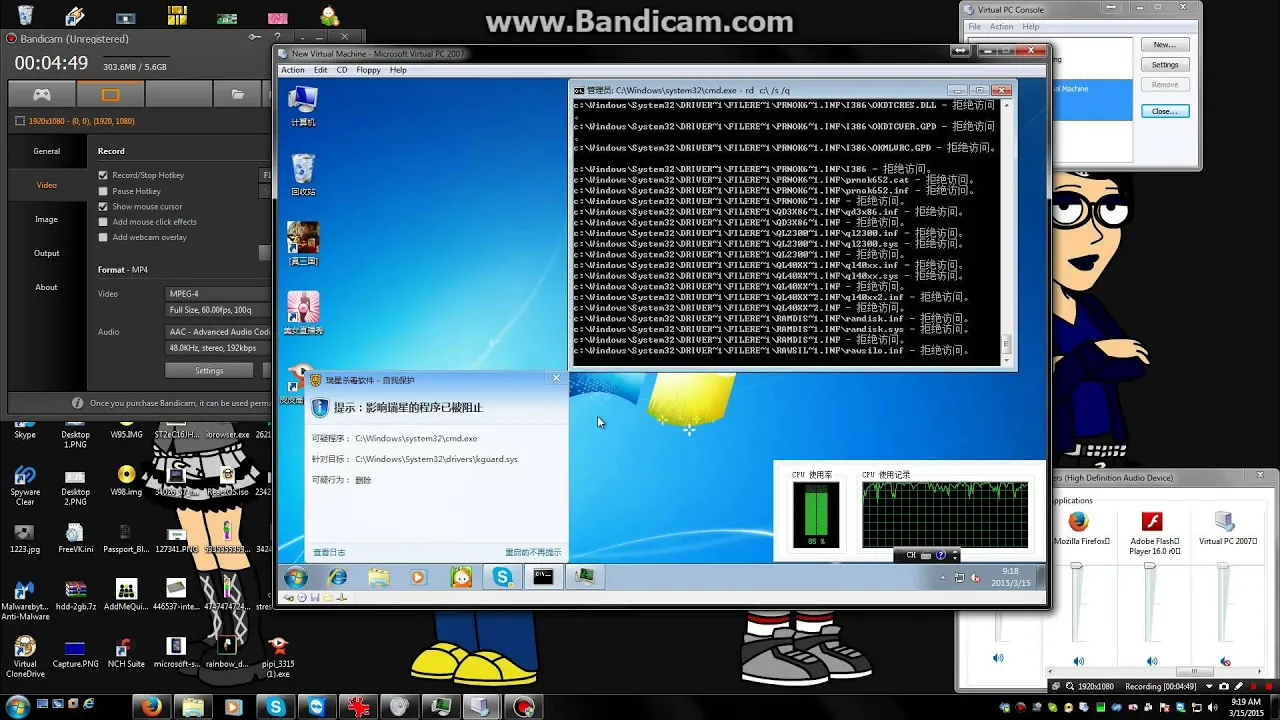This screenshot has width=1280, height=720.
Task: Click Internet Explorer in guest taskbar
Action: [338, 577]
